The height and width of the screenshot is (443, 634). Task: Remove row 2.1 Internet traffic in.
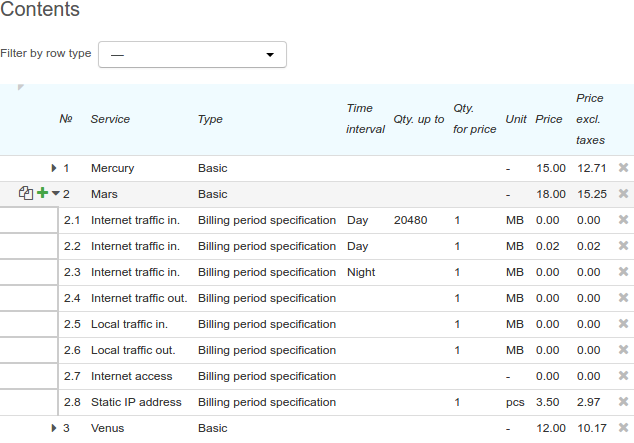click(x=623, y=220)
